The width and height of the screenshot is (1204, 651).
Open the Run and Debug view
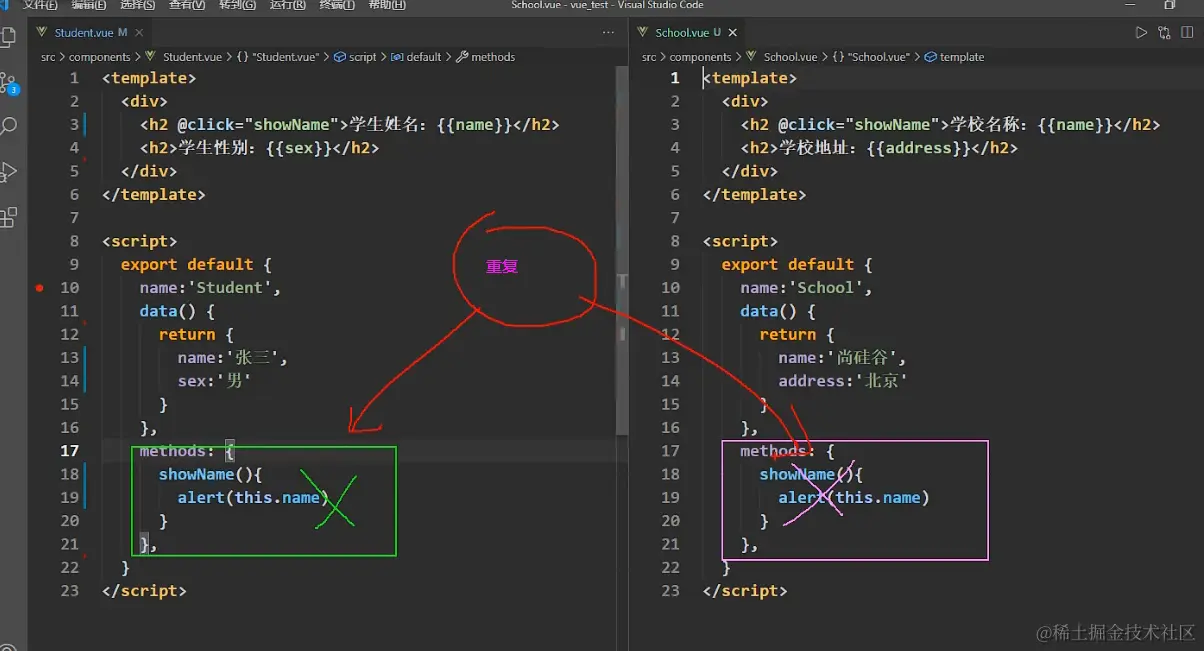[9, 171]
